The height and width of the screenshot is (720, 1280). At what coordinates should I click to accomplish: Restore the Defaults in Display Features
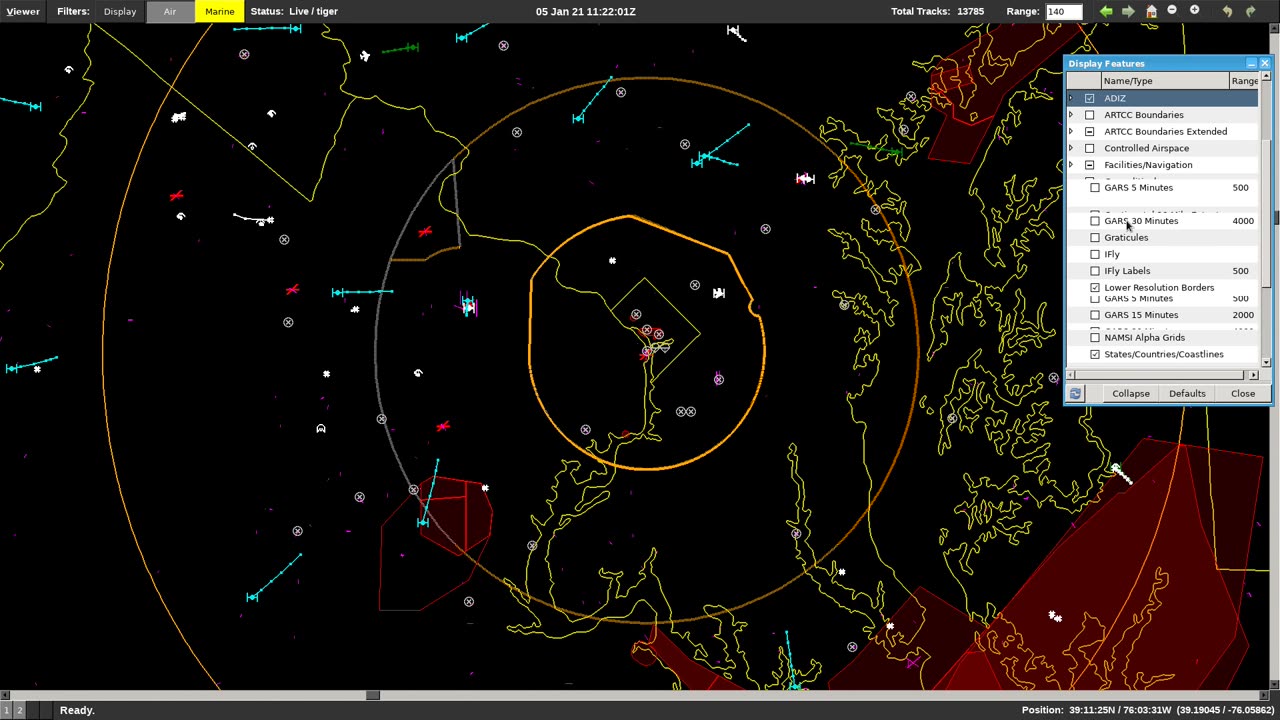pyautogui.click(x=1187, y=394)
